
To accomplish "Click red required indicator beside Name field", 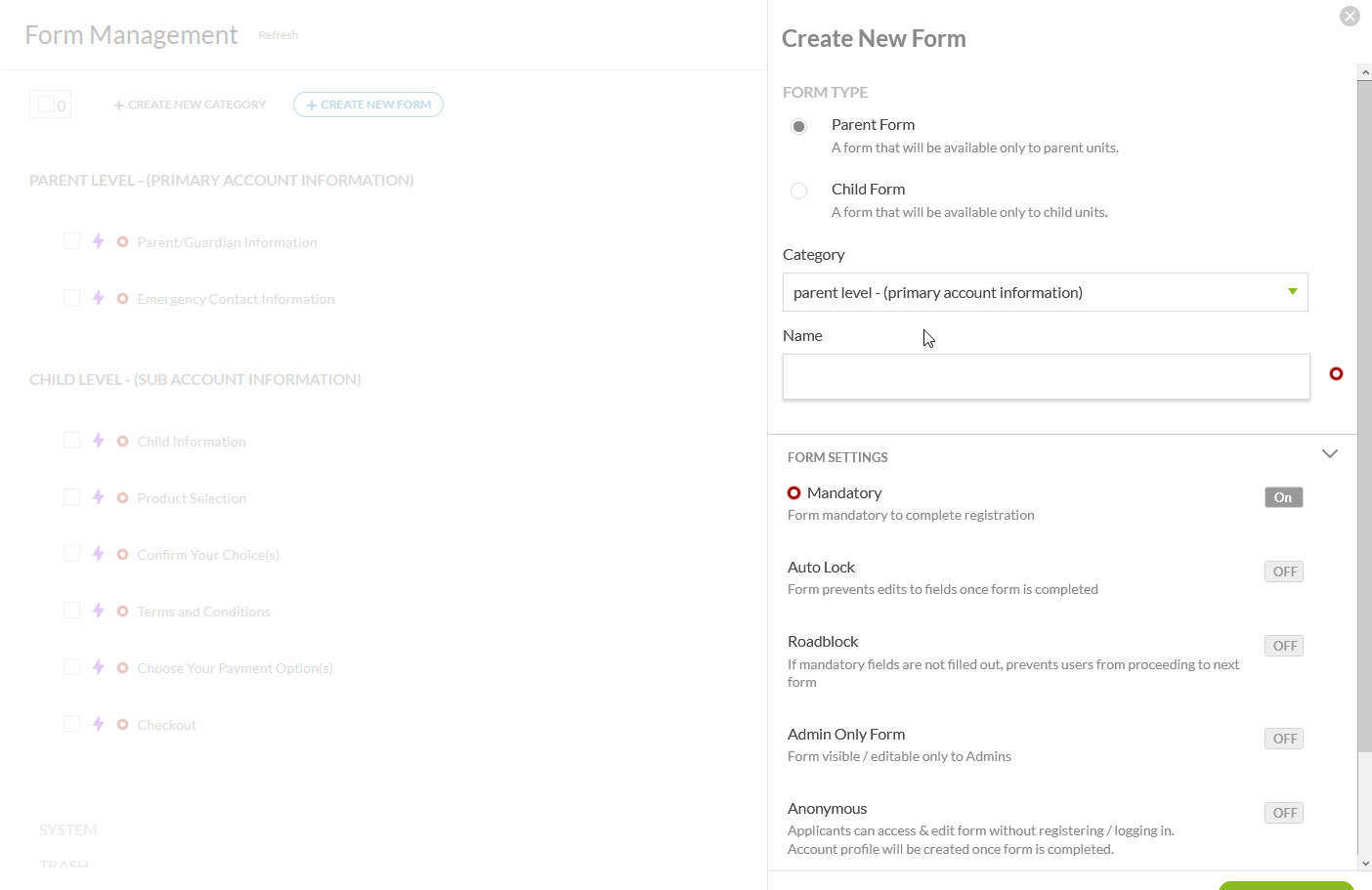I will click(x=1336, y=374).
